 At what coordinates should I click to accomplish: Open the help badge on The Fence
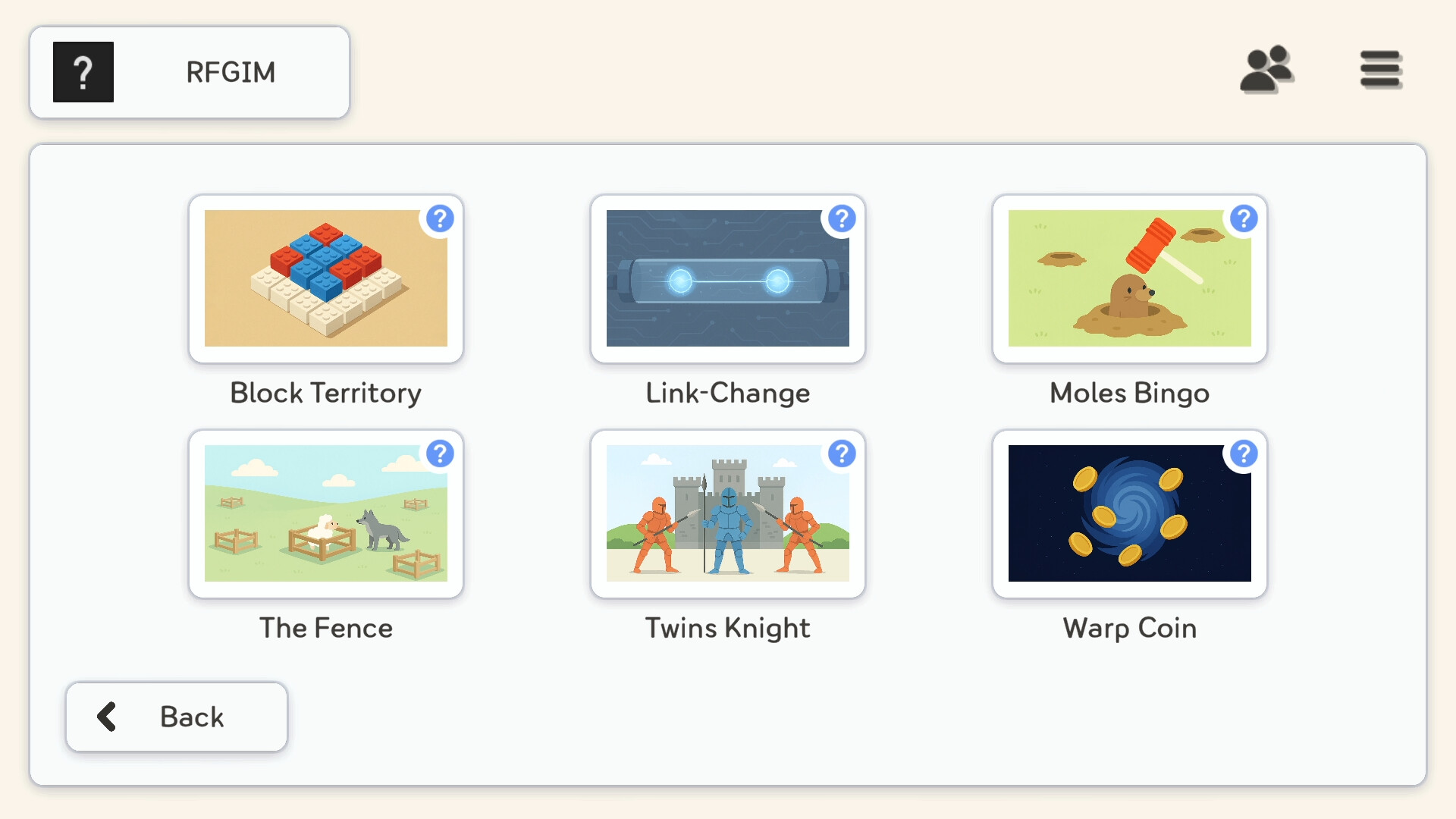click(x=441, y=453)
